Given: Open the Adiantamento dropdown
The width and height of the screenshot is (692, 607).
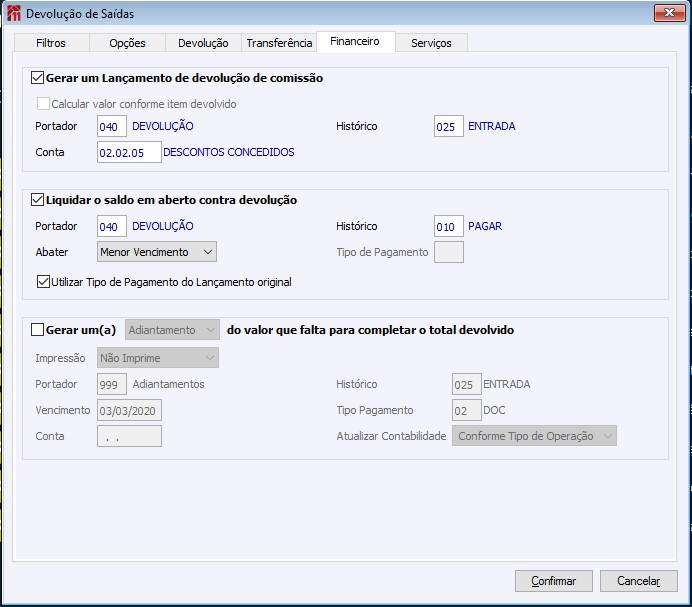Looking at the screenshot, I should 172,330.
